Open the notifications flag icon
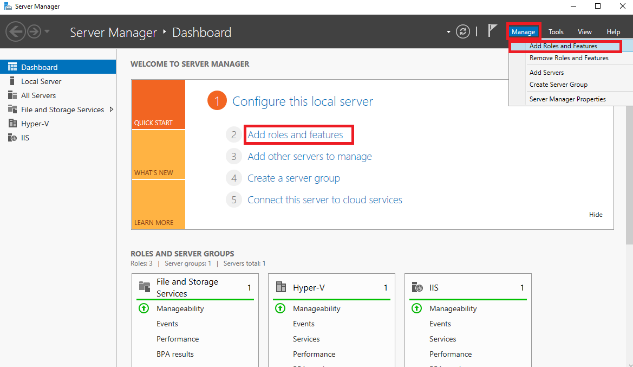 (x=491, y=31)
